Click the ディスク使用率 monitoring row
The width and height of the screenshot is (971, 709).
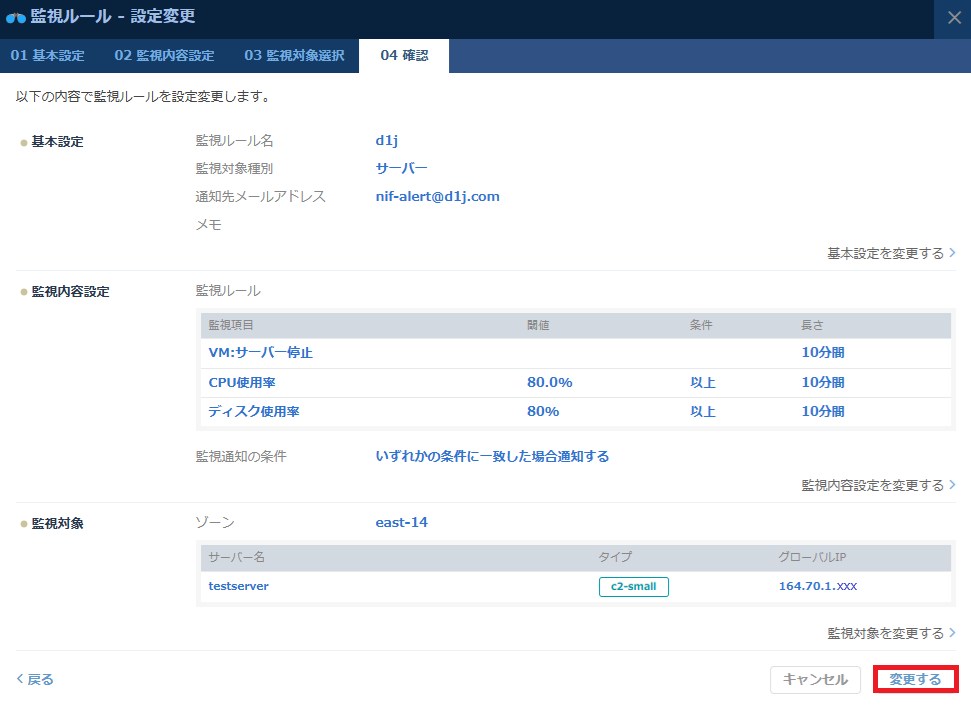(x=252, y=411)
